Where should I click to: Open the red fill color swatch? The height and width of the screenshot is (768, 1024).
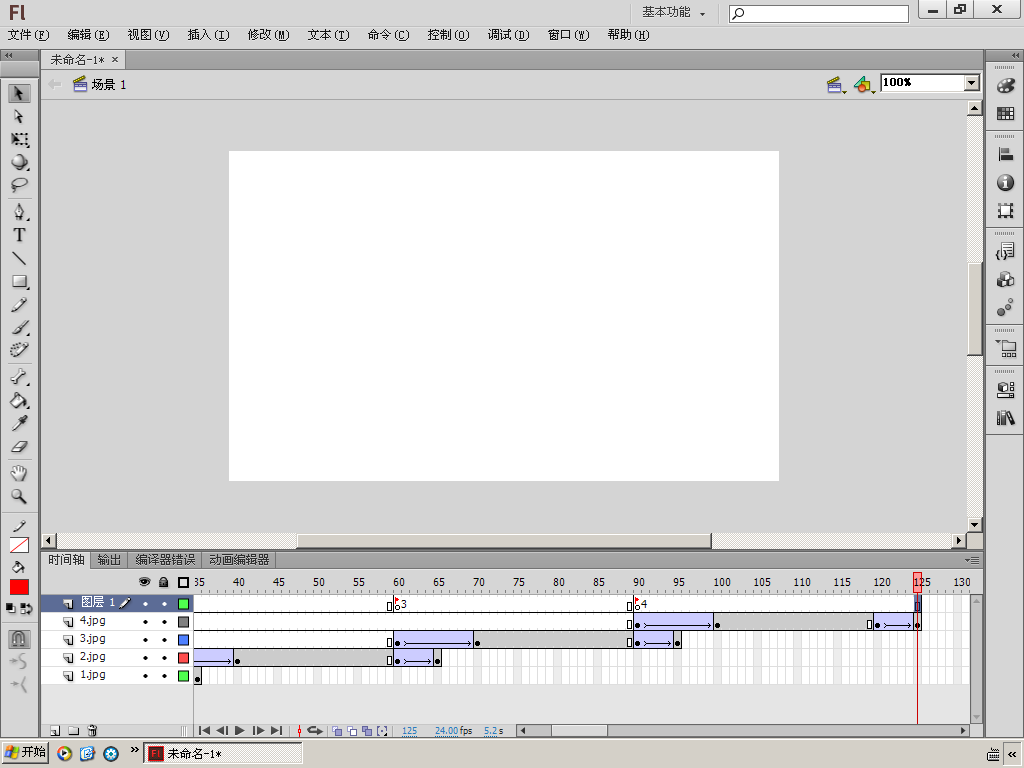[19, 587]
